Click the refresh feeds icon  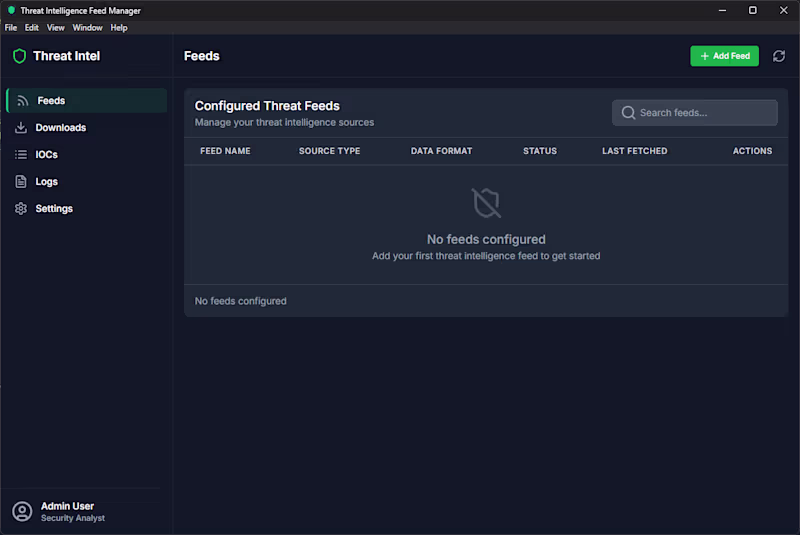[779, 56]
